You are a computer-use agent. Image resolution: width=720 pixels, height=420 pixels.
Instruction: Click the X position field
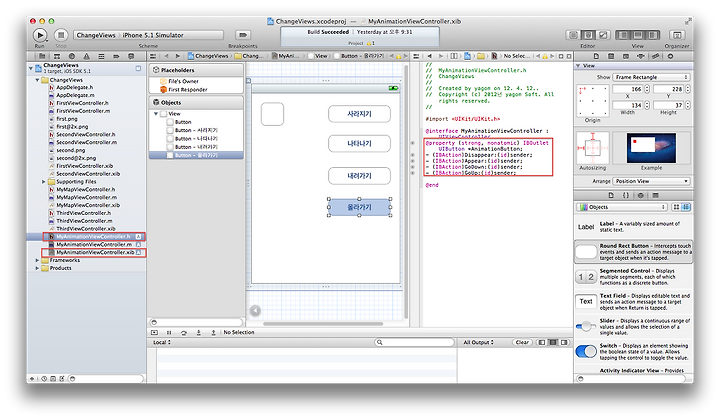coord(628,89)
